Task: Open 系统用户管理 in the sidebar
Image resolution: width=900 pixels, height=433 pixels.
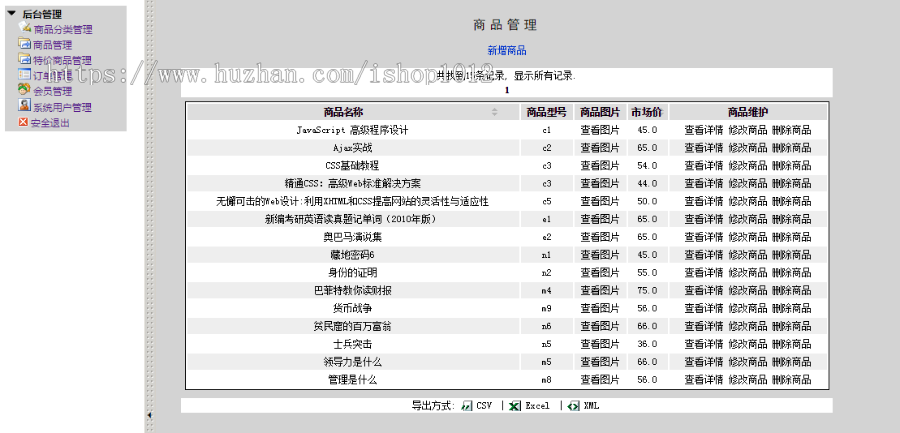Action: [x=62, y=107]
